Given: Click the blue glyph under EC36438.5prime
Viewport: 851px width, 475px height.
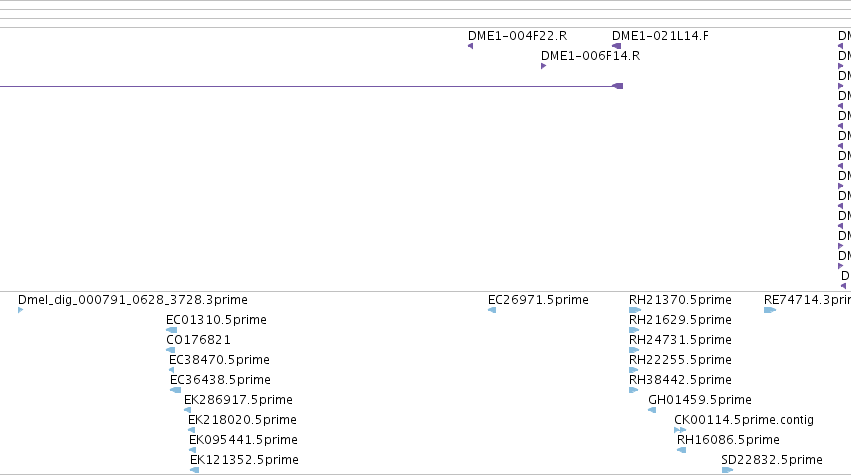Looking at the screenshot, I should point(175,390).
